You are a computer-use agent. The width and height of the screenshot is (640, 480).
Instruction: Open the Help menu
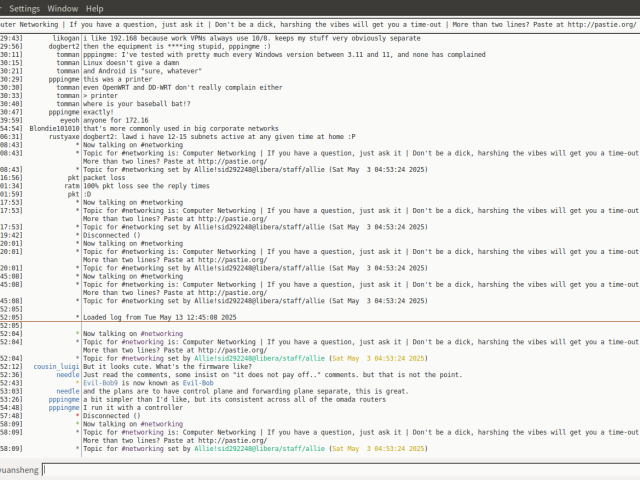(x=94, y=8)
